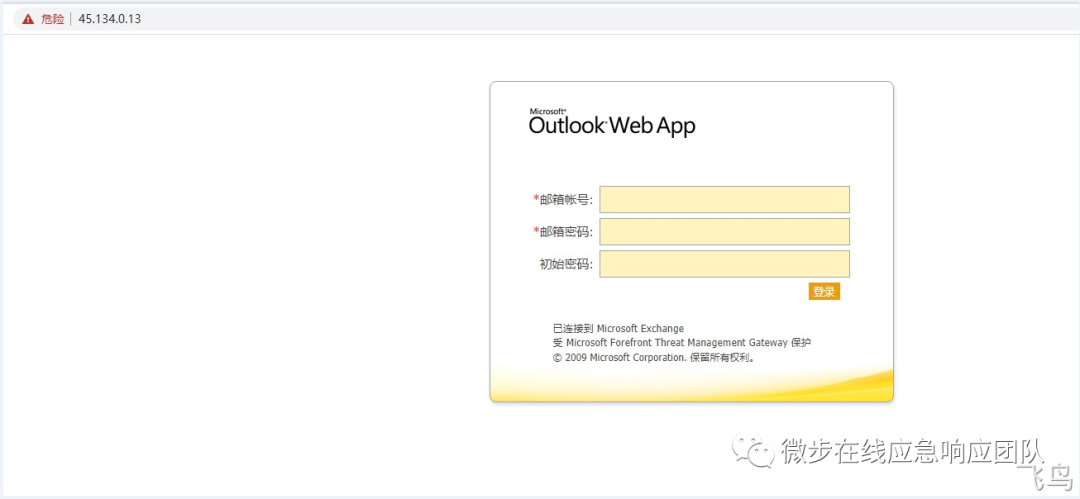Viewport: 1080px width, 499px height.
Task: Click the Outlook Web App logo
Action: coord(612,122)
